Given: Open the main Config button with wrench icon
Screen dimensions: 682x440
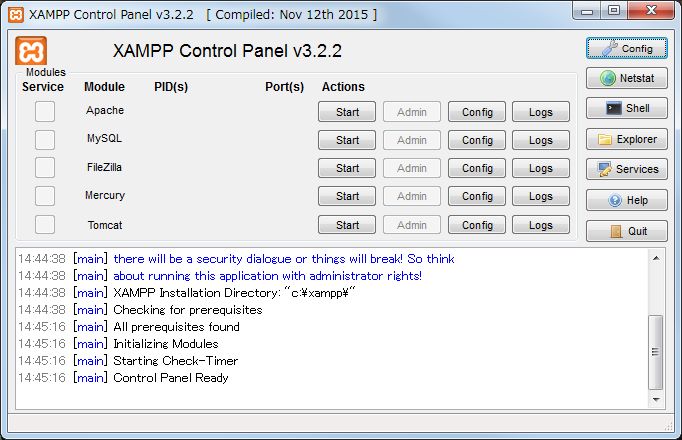Looking at the screenshot, I should pyautogui.click(x=626, y=48).
